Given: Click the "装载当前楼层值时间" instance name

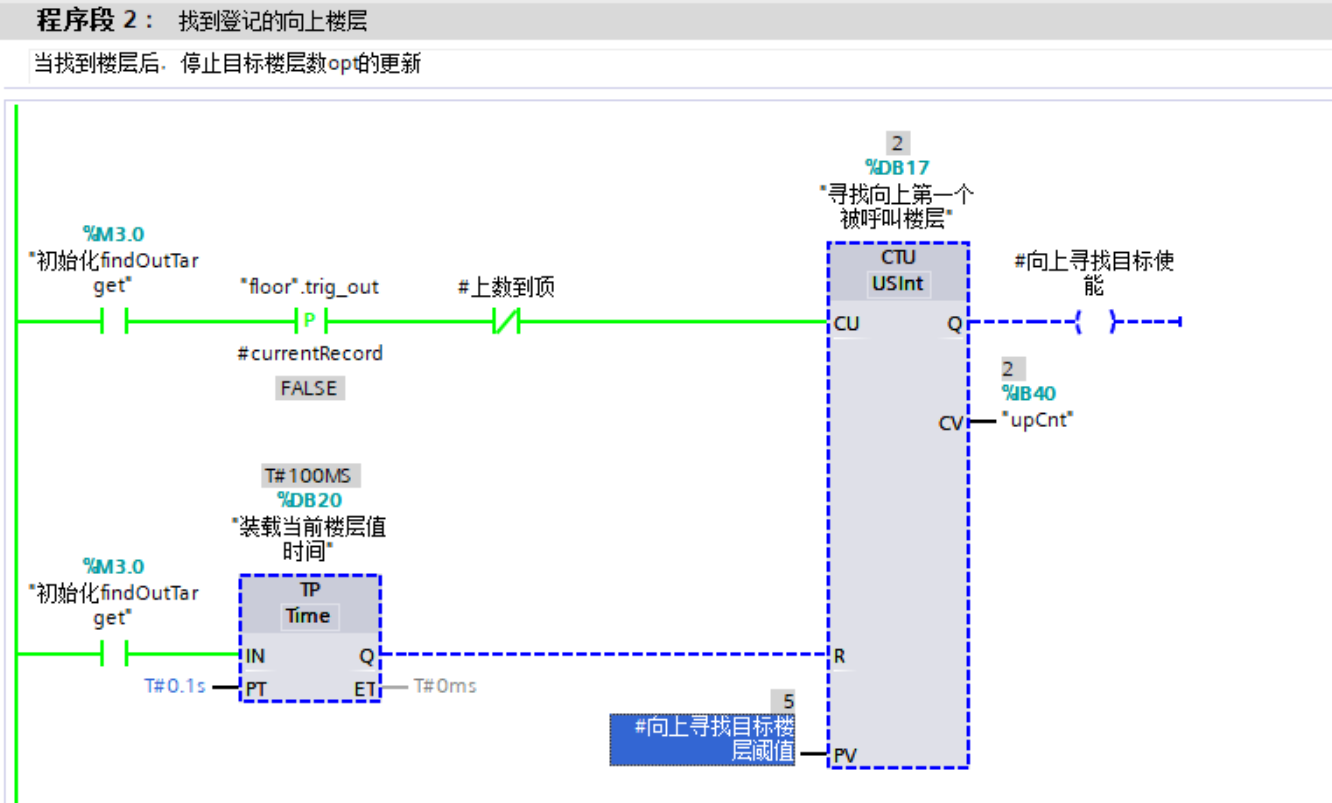Looking at the screenshot, I should (x=309, y=538).
